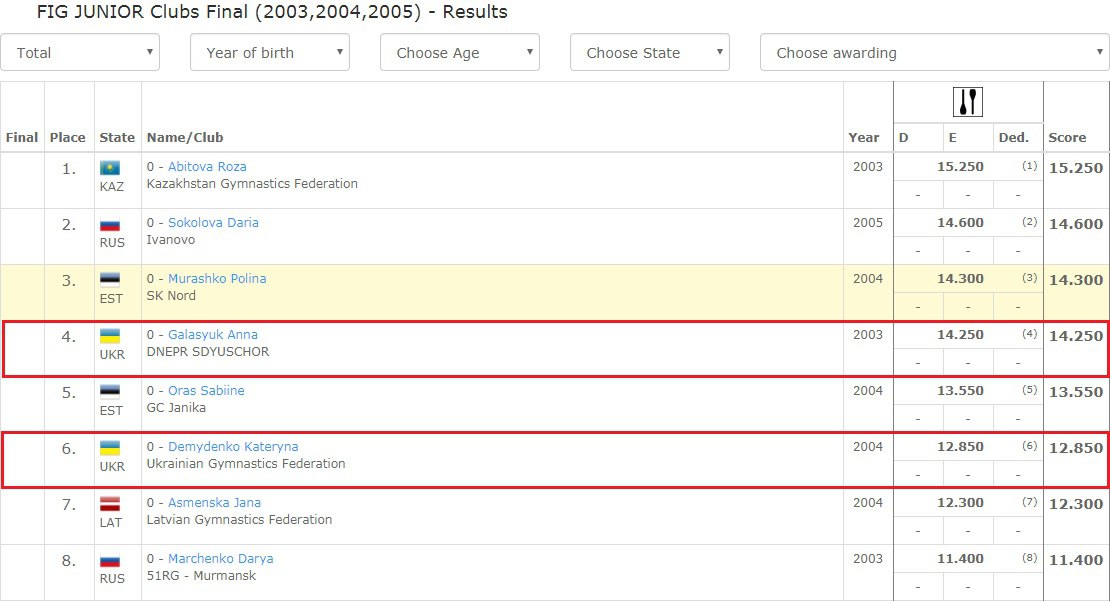Follow the Galasyuk Anna name link
Screen dimensions: 1110x602
212,335
